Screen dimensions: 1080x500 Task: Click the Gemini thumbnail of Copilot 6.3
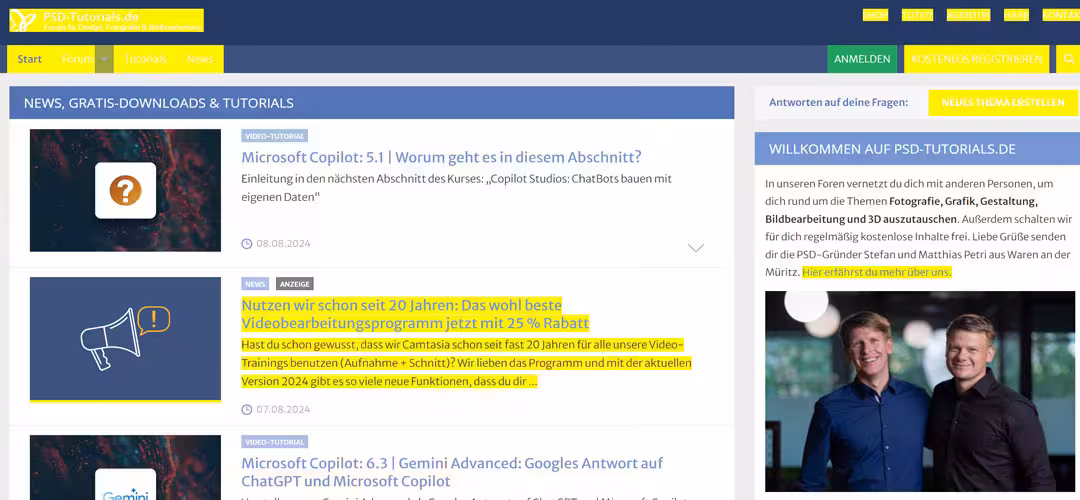click(125, 468)
